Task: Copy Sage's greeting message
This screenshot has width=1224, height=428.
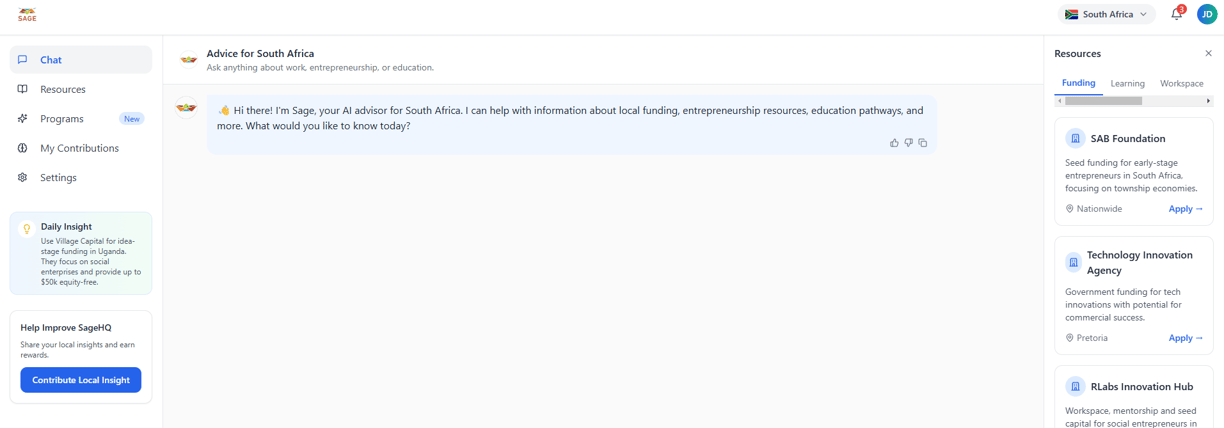Action: click(923, 143)
